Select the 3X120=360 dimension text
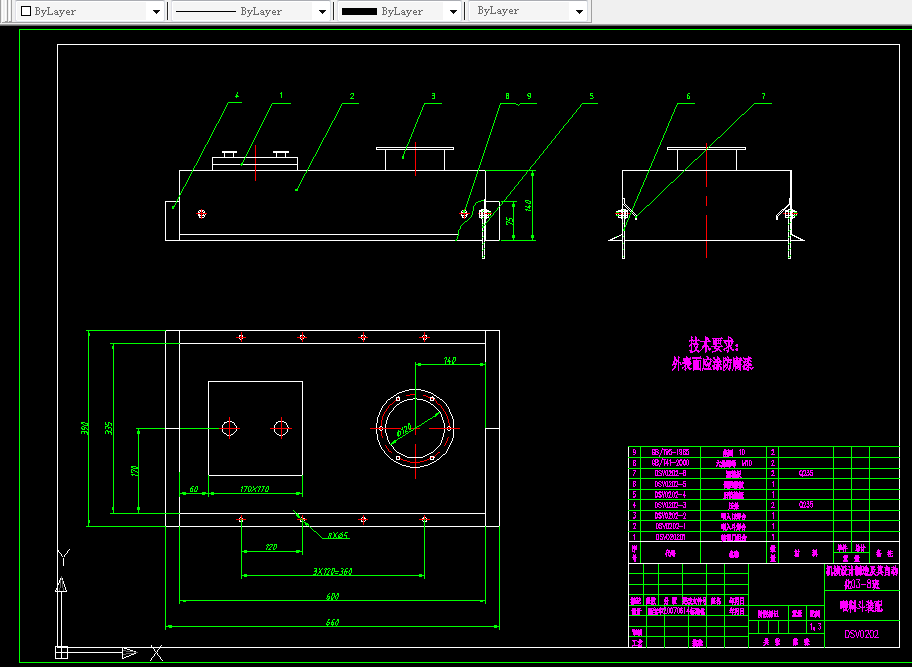Image resolution: width=912 pixels, height=667 pixels. [x=333, y=571]
